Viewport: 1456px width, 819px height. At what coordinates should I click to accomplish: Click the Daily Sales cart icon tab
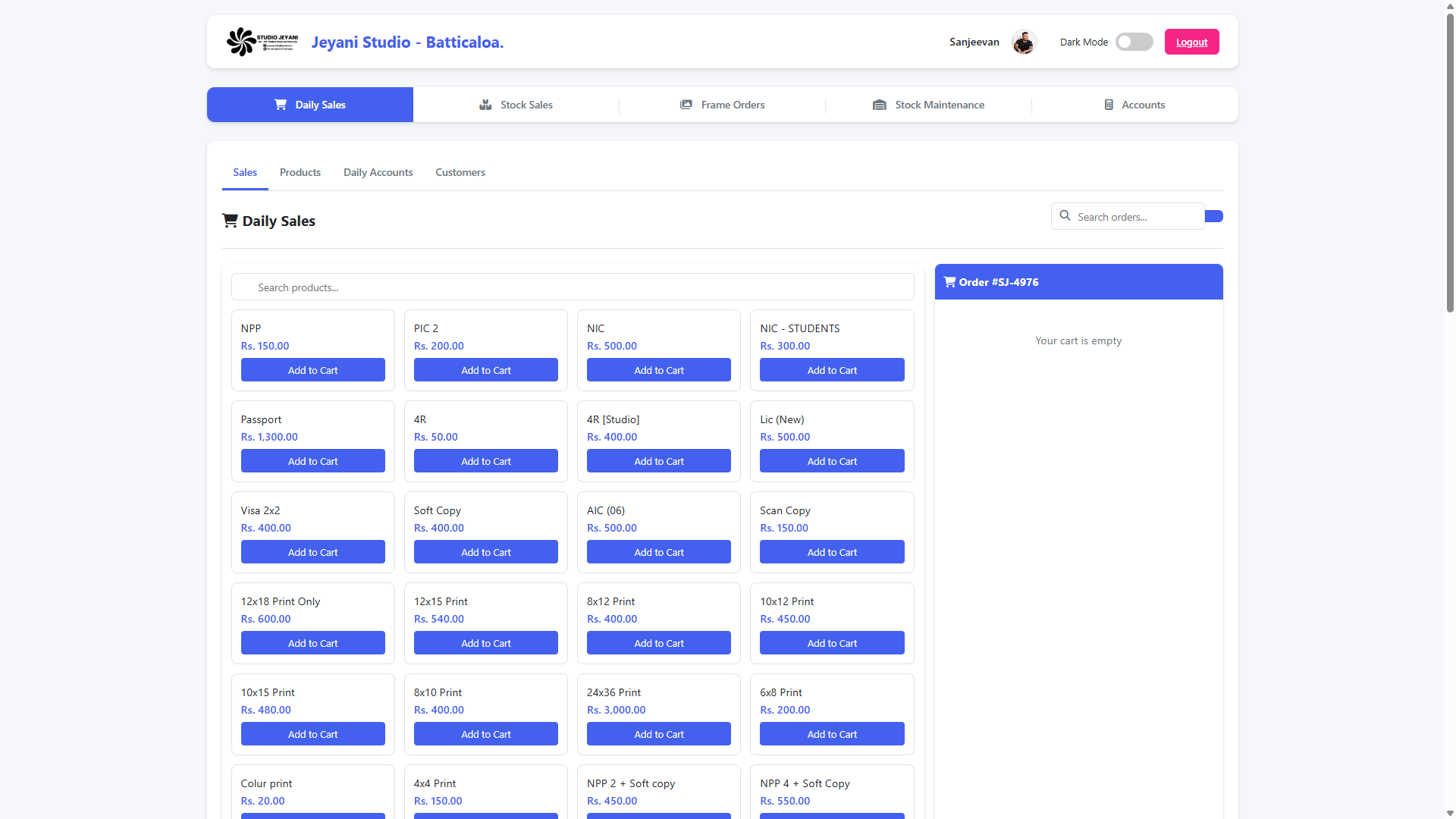[x=281, y=105]
